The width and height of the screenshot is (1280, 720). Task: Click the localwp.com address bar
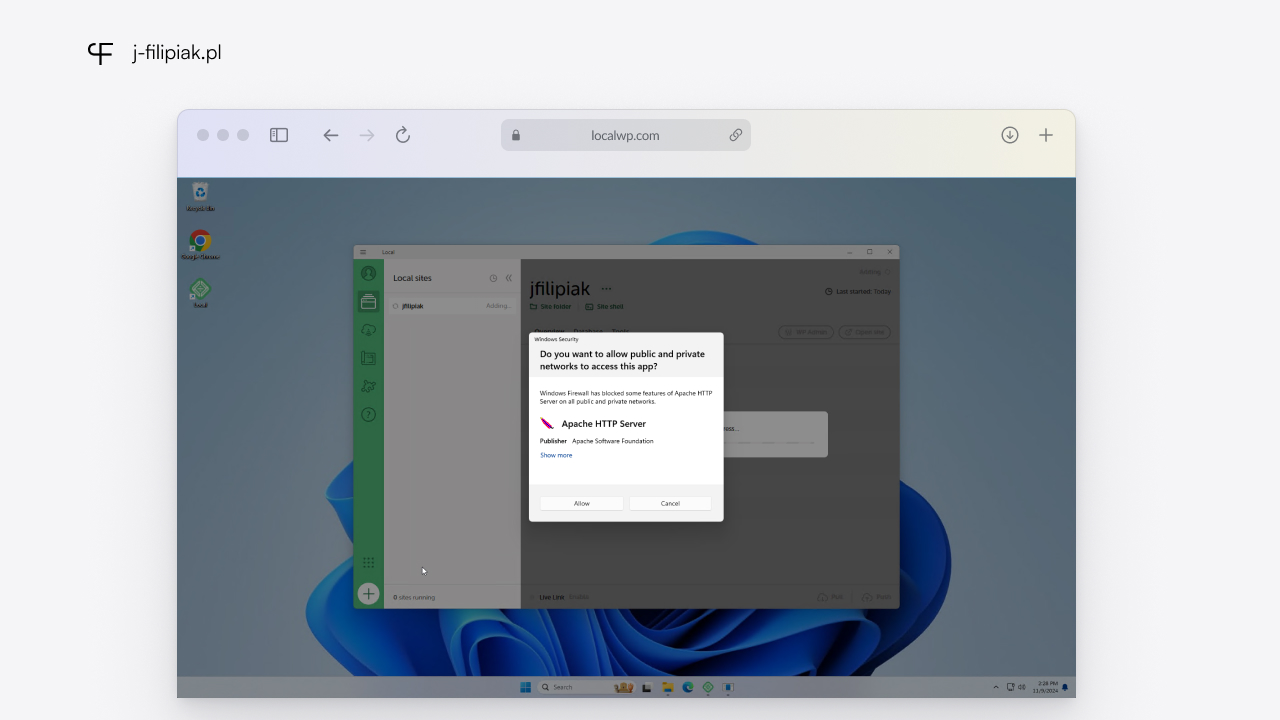point(626,135)
